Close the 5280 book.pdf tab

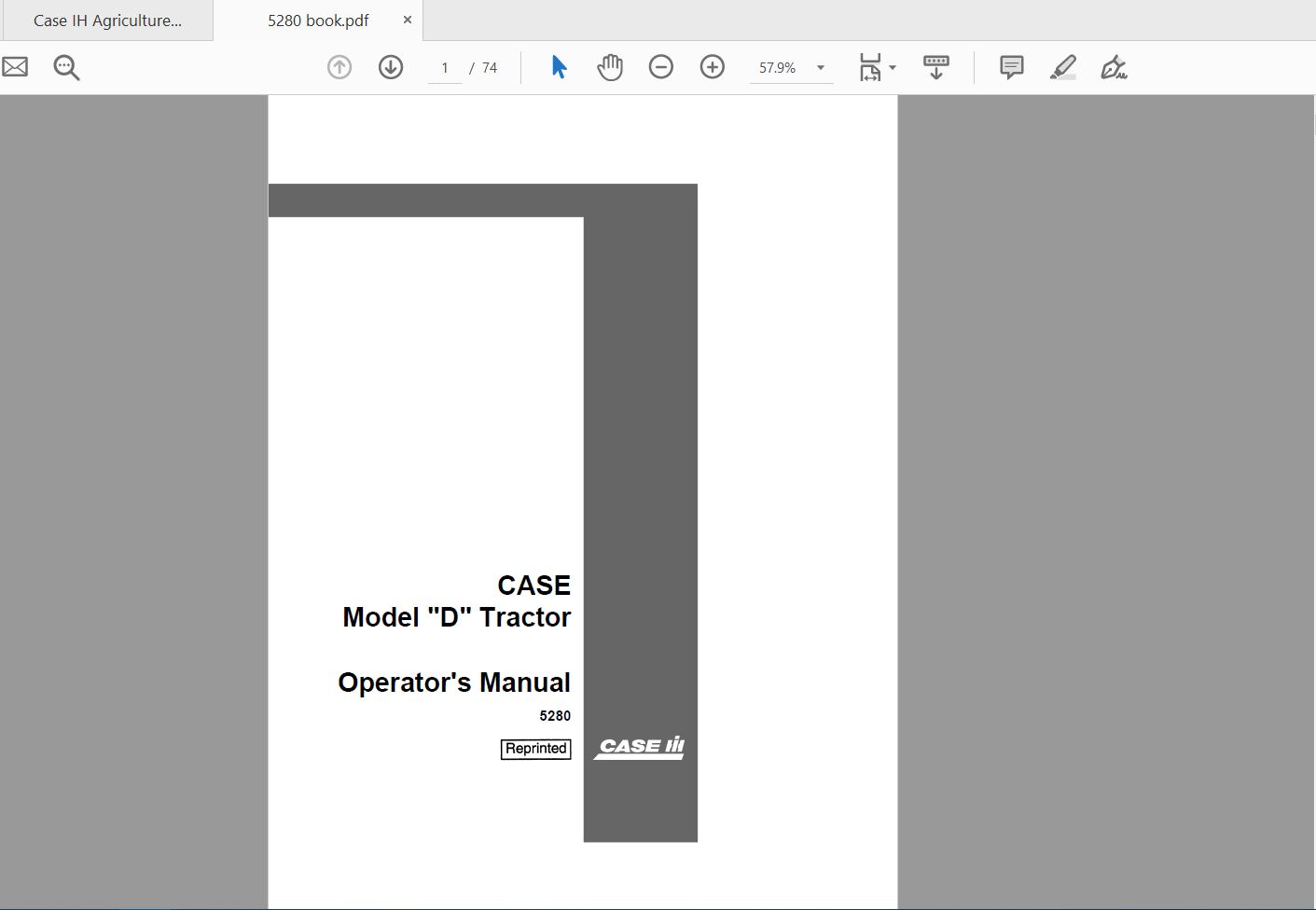tap(408, 20)
